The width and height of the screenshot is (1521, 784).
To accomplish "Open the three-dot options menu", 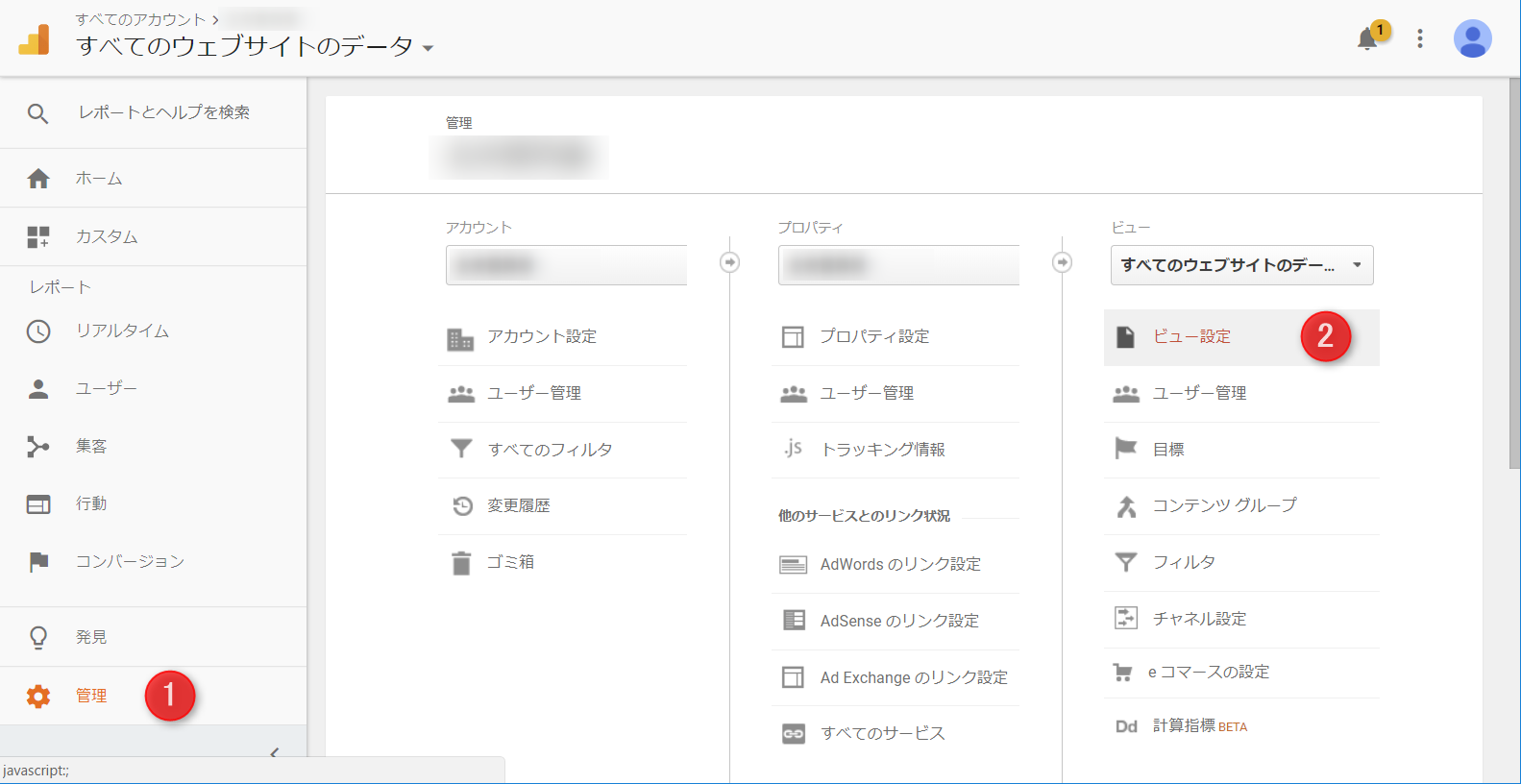I will [1420, 38].
